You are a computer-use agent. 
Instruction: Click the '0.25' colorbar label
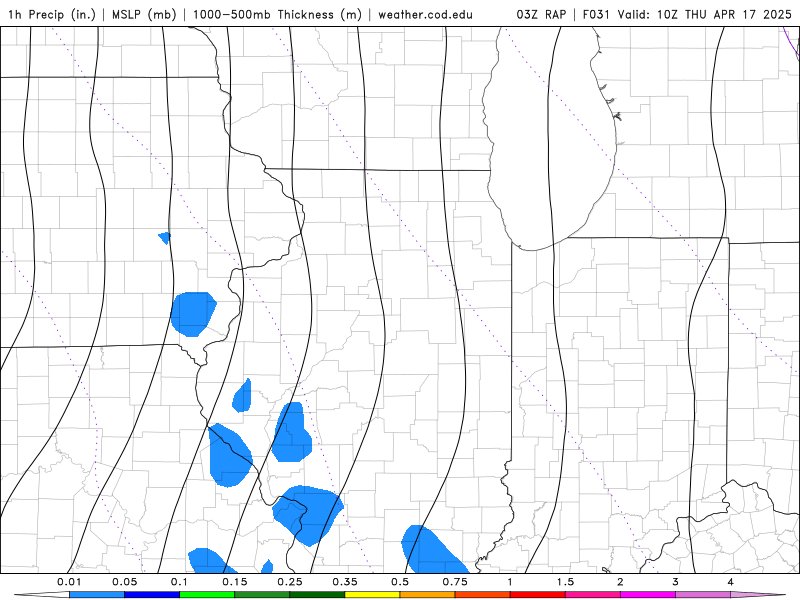coord(290,582)
